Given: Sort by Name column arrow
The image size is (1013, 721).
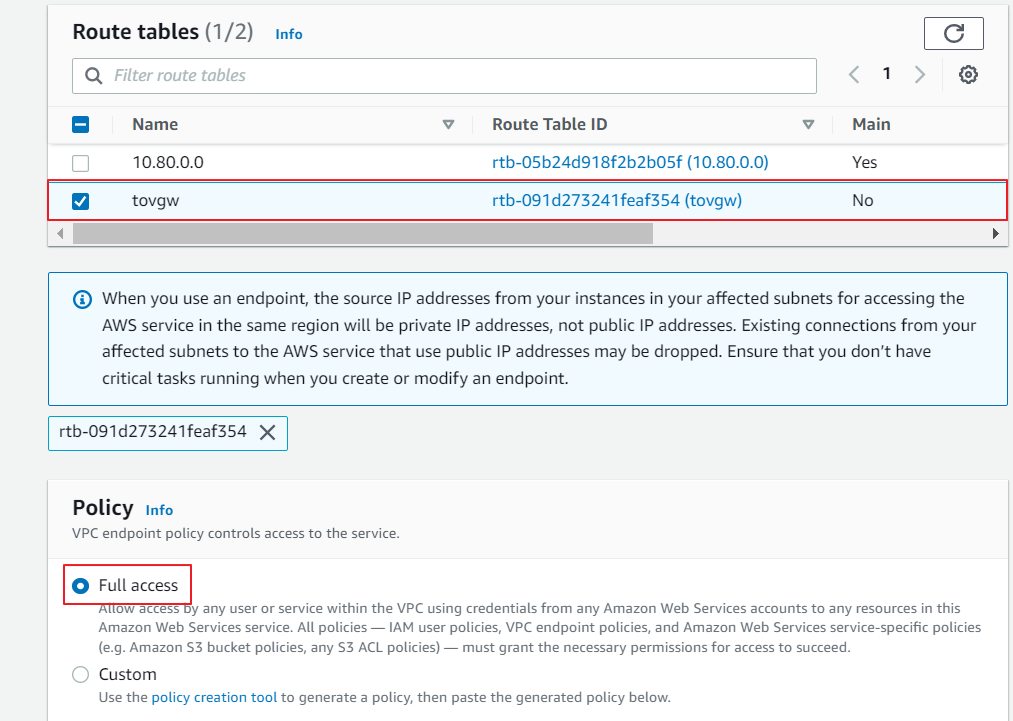Looking at the screenshot, I should (x=448, y=125).
